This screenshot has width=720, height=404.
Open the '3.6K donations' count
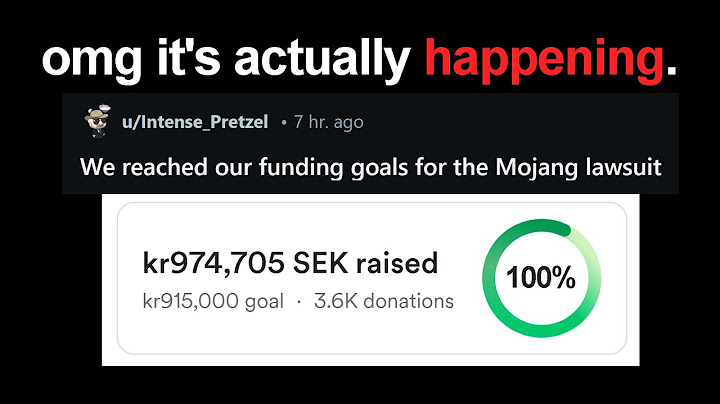click(x=384, y=301)
